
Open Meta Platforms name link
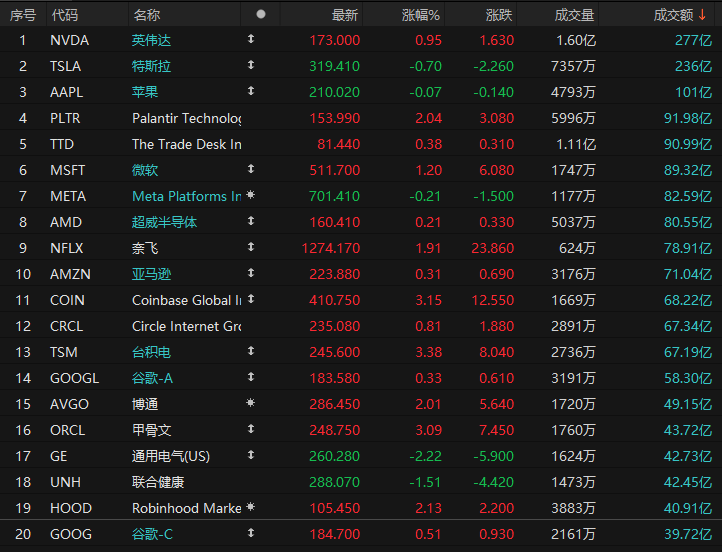coord(186,196)
